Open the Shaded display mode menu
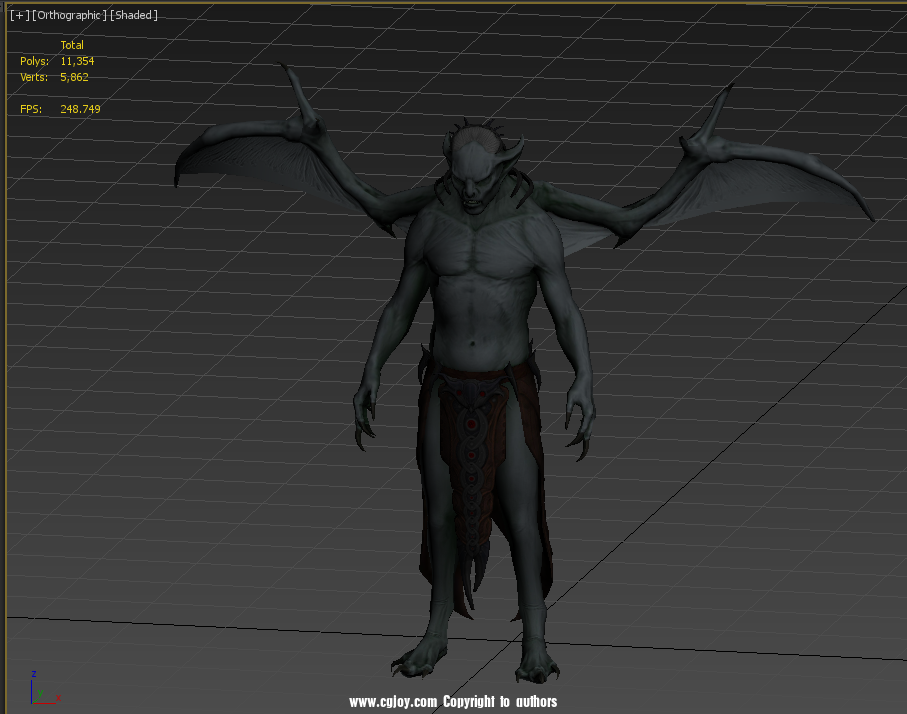The height and width of the screenshot is (714, 907). pos(134,15)
